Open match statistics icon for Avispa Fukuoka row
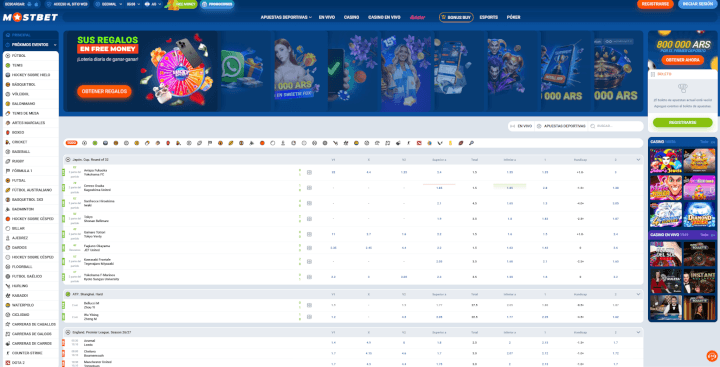This screenshot has height=367, width=720. [309, 173]
